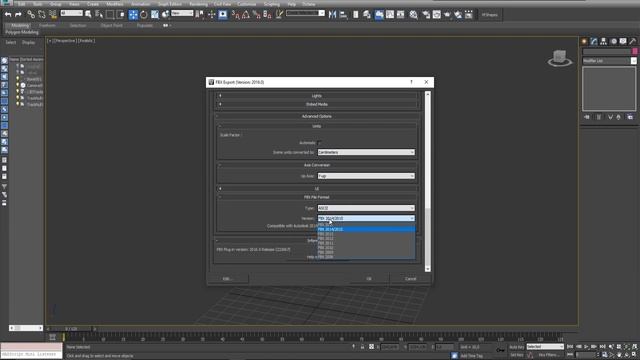Viewport: 640px width, 360px height.
Task: Activate the Select and Move tool
Action: tap(133, 15)
